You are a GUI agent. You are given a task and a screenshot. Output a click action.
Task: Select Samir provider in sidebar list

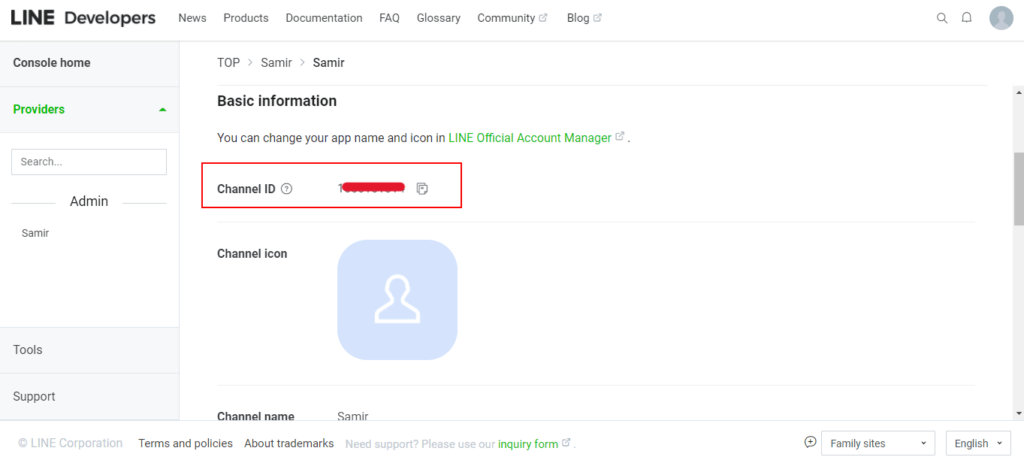tap(35, 233)
